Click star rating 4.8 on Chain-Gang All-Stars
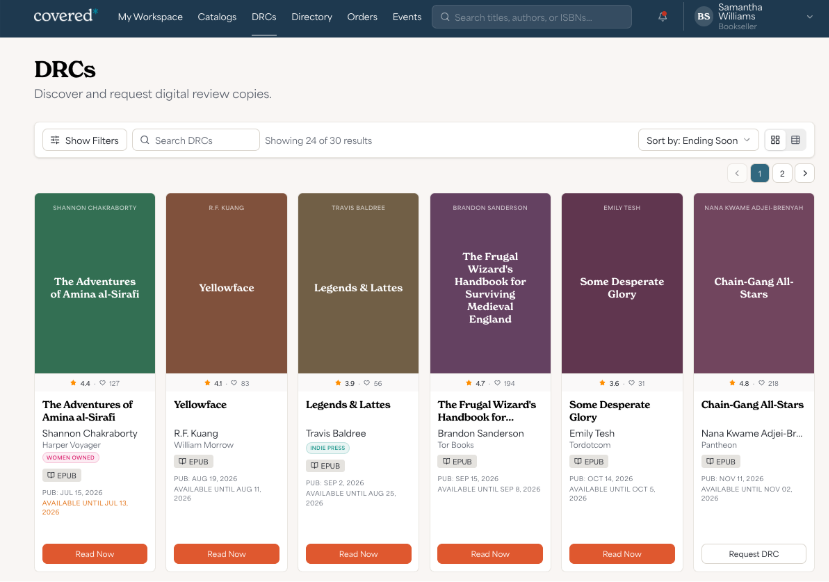This screenshot has height=582, width=829. point(739,383)
